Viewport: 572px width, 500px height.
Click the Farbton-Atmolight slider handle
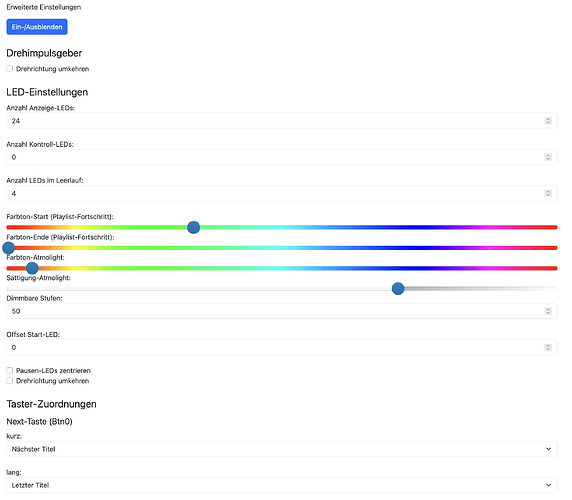coord(32,268)
